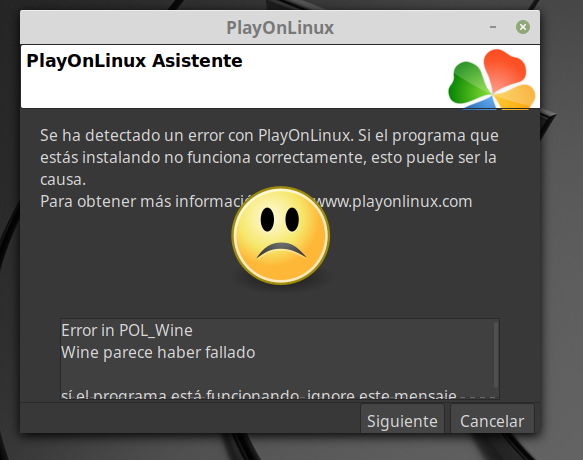
Task: Minimize the PlayOnLinux window
Action: [493, 27]
